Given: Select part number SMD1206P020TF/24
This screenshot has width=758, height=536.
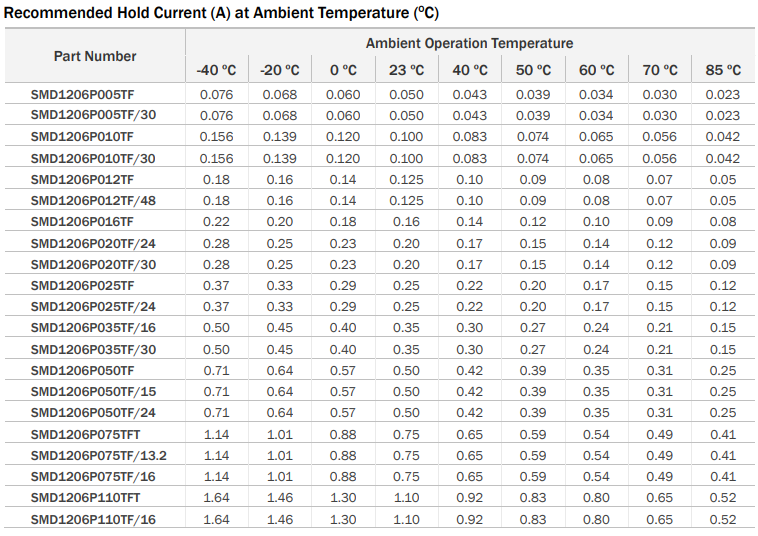Looking at the screenshot, I should (x=93, y=243).
